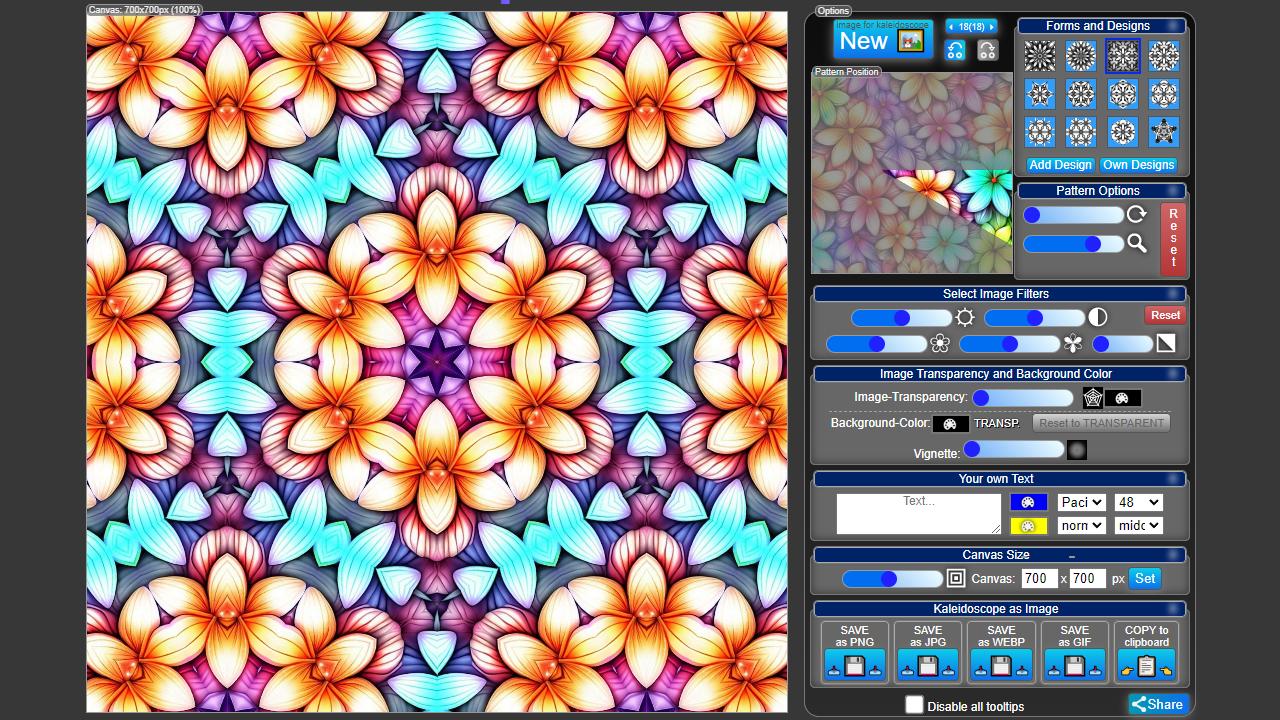Select the blue-bordered selected design thumbnail
Image resolution: width=1280 pixels, height=720 pixels.
point(1122,56)
